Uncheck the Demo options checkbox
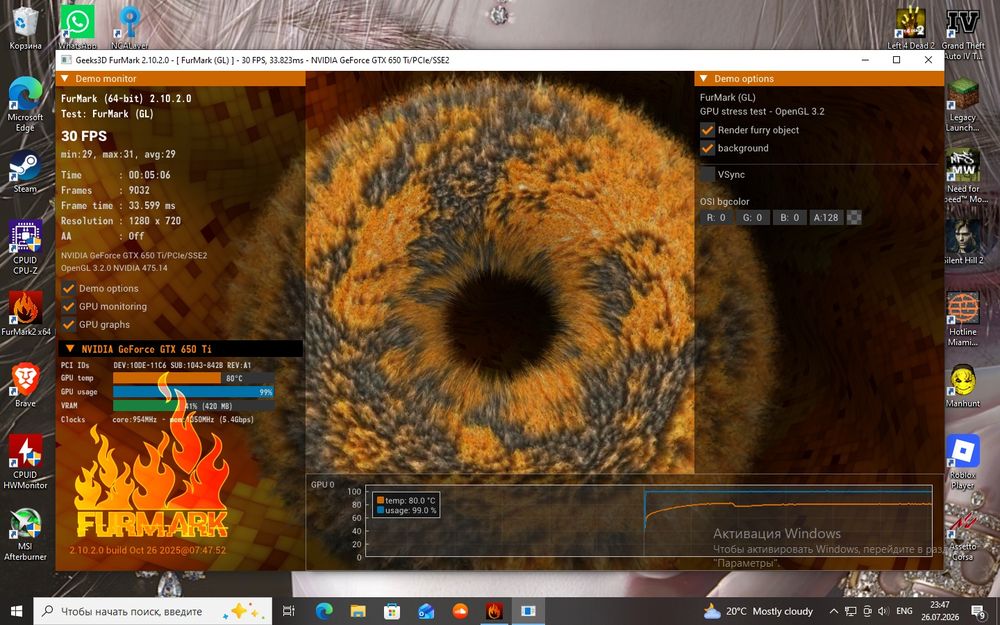The image size is (1000, 625). point(68,288)
